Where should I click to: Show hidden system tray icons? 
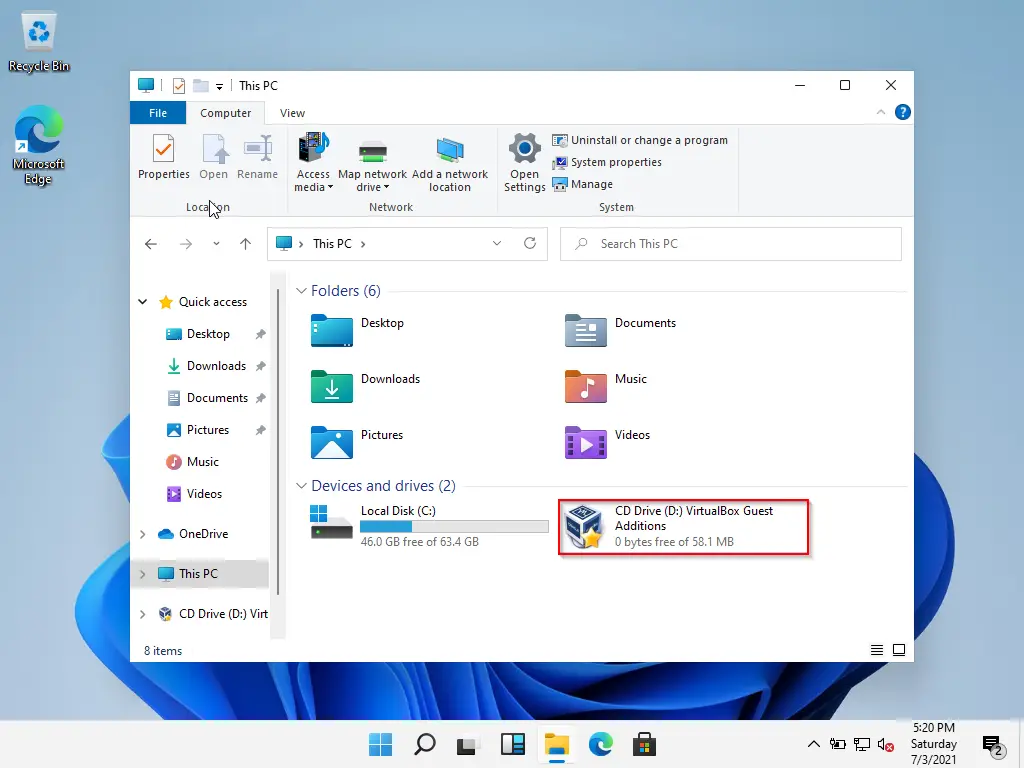pyautogui.click(x=814, y=744)
